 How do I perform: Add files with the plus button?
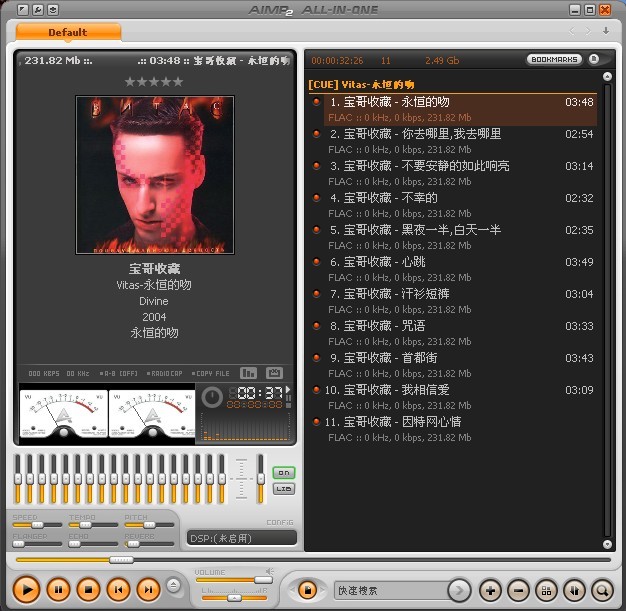tap(490, 590)
